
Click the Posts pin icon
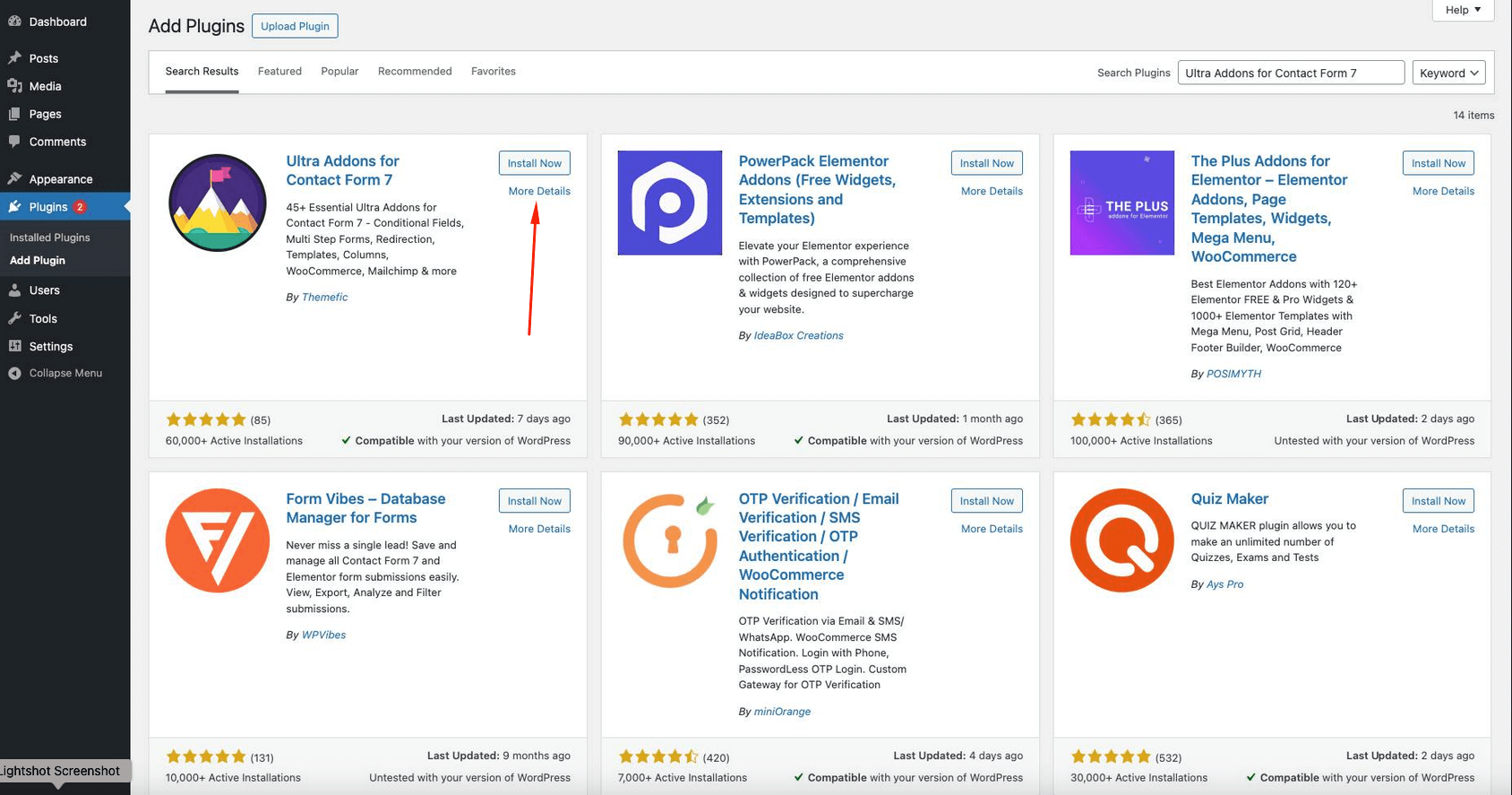tap(14, 58)
